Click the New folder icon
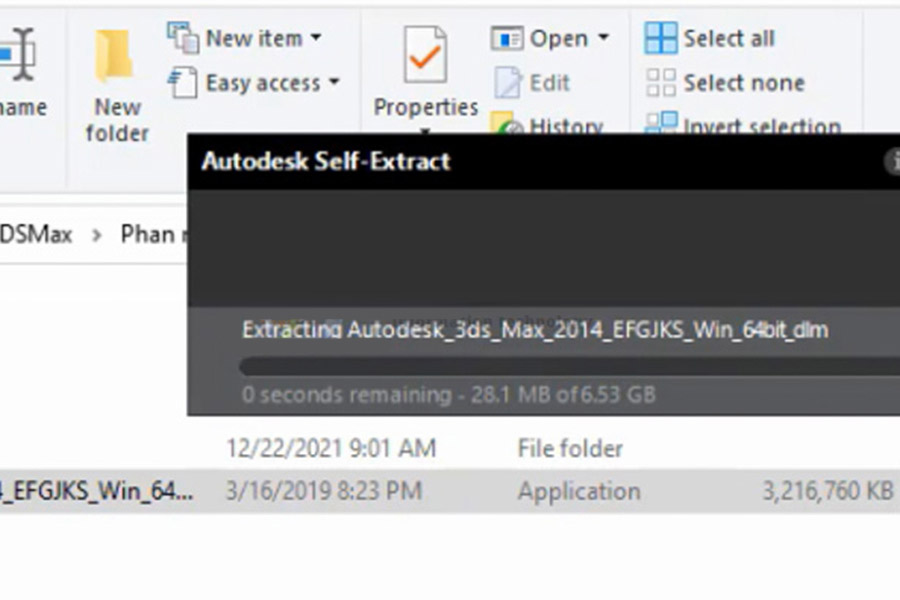900x600 pixels. [x=114, y=56]
